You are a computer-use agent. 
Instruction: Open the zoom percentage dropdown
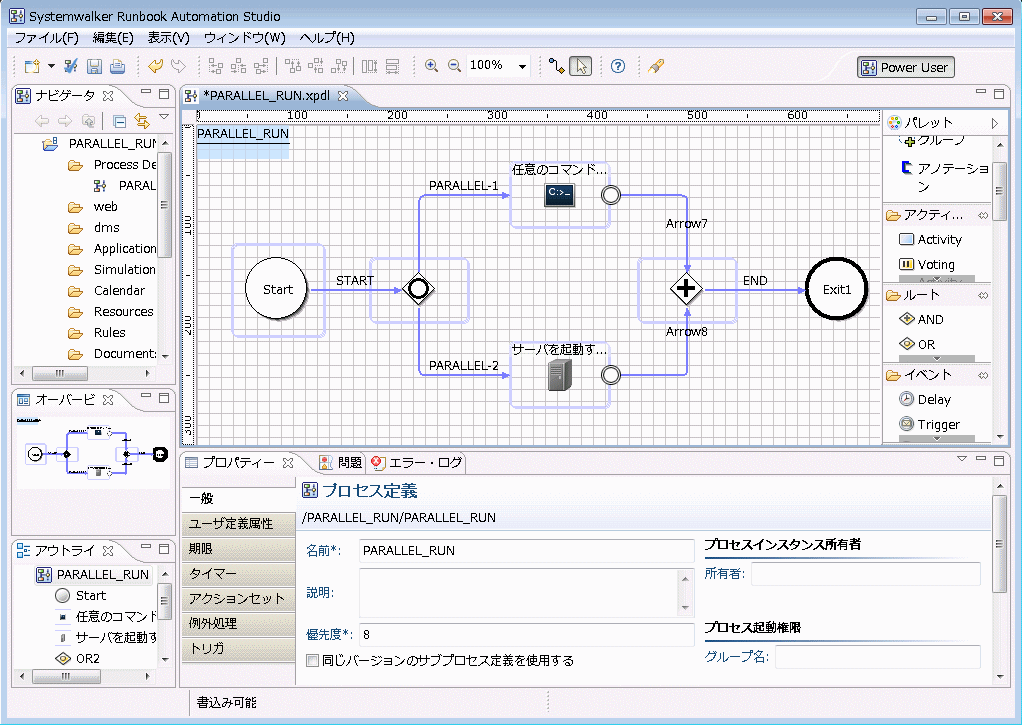tap(522, 67)
